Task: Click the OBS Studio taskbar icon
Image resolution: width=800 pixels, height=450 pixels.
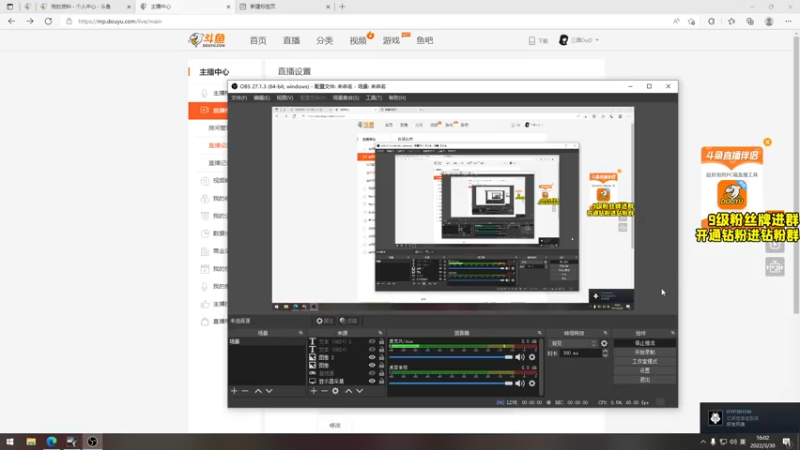Action: click(x=92, y=442)
